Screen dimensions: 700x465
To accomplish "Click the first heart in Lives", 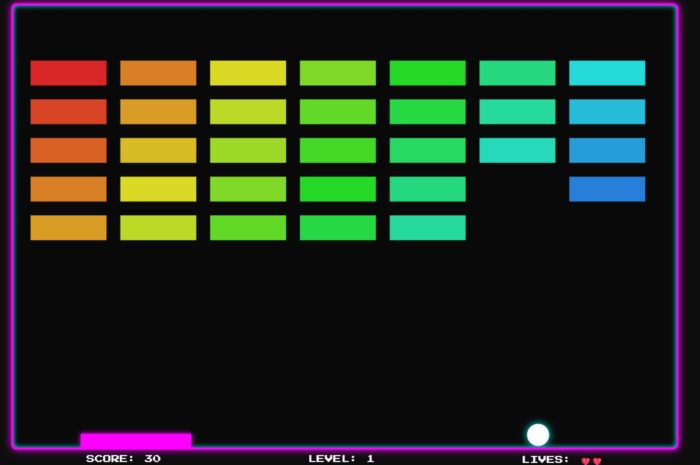I will [x=586, y=461].
